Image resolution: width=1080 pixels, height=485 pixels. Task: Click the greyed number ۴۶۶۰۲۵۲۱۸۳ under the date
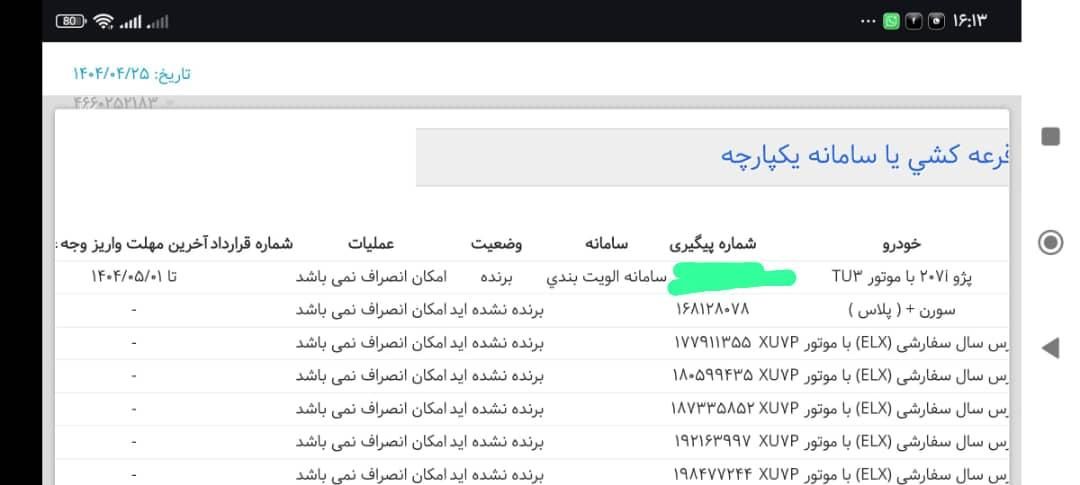click(115, 103)
